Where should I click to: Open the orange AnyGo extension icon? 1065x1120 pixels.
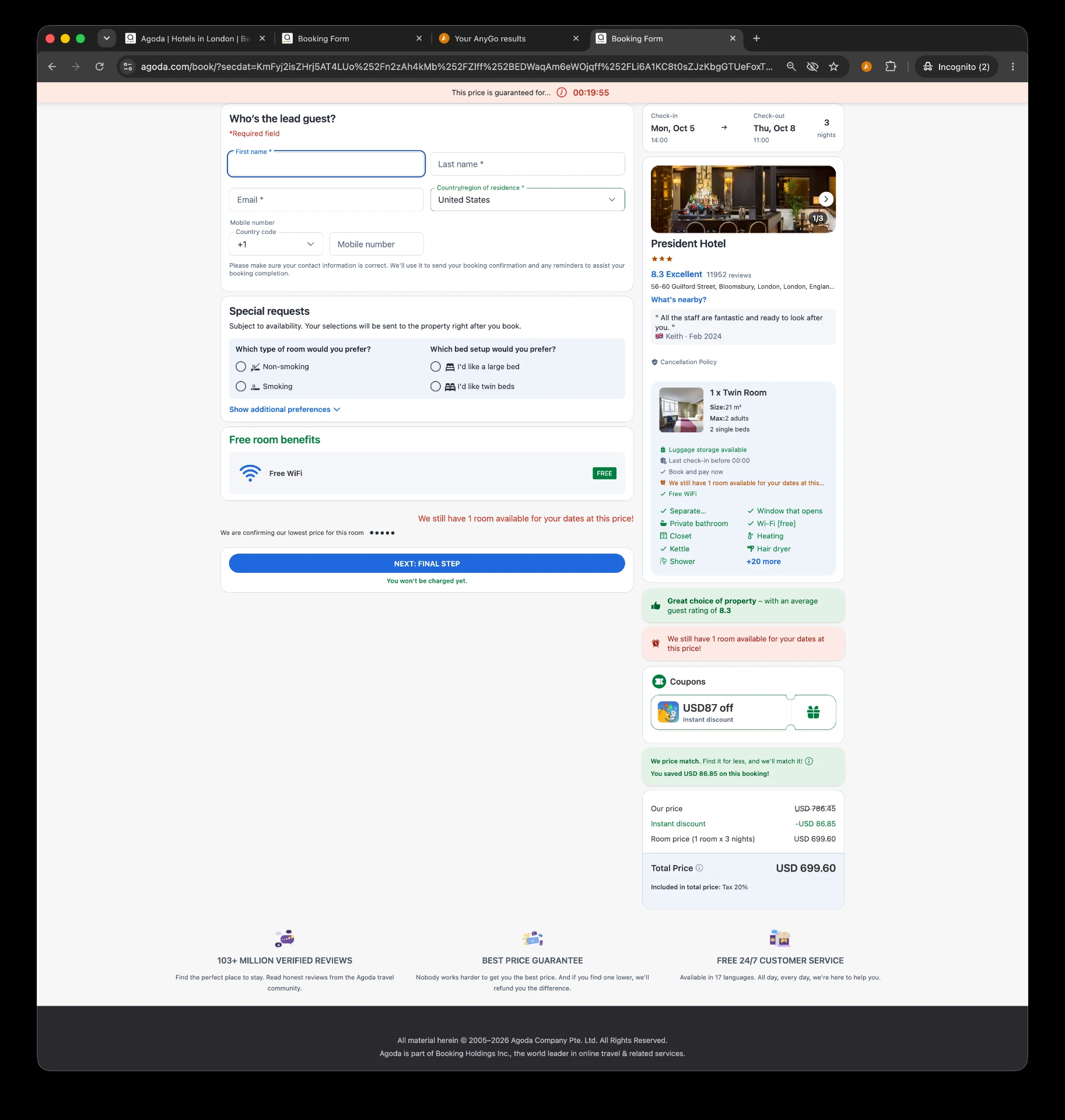coord(867,66)
